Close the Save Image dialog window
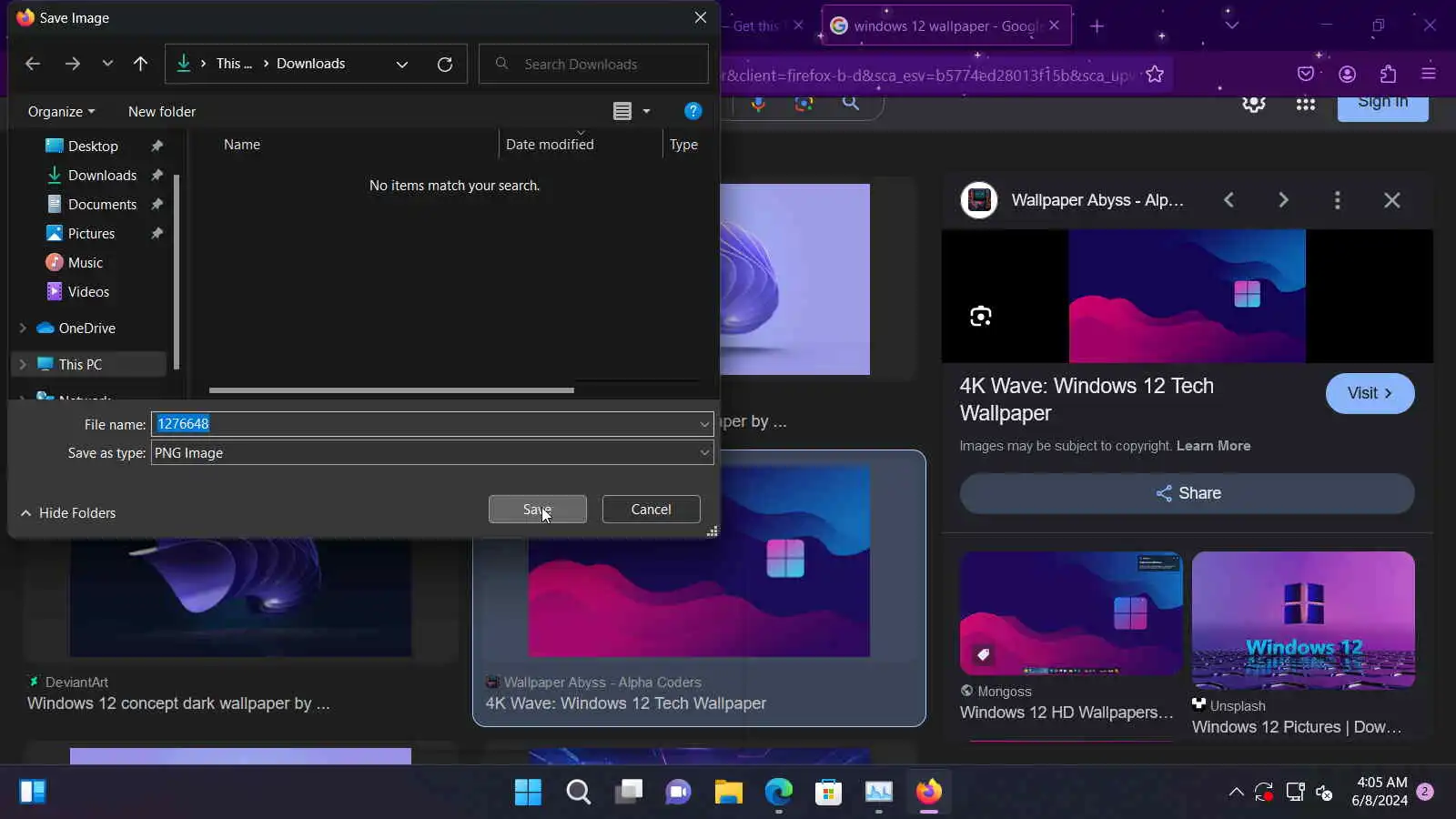 tap(701, 17)
